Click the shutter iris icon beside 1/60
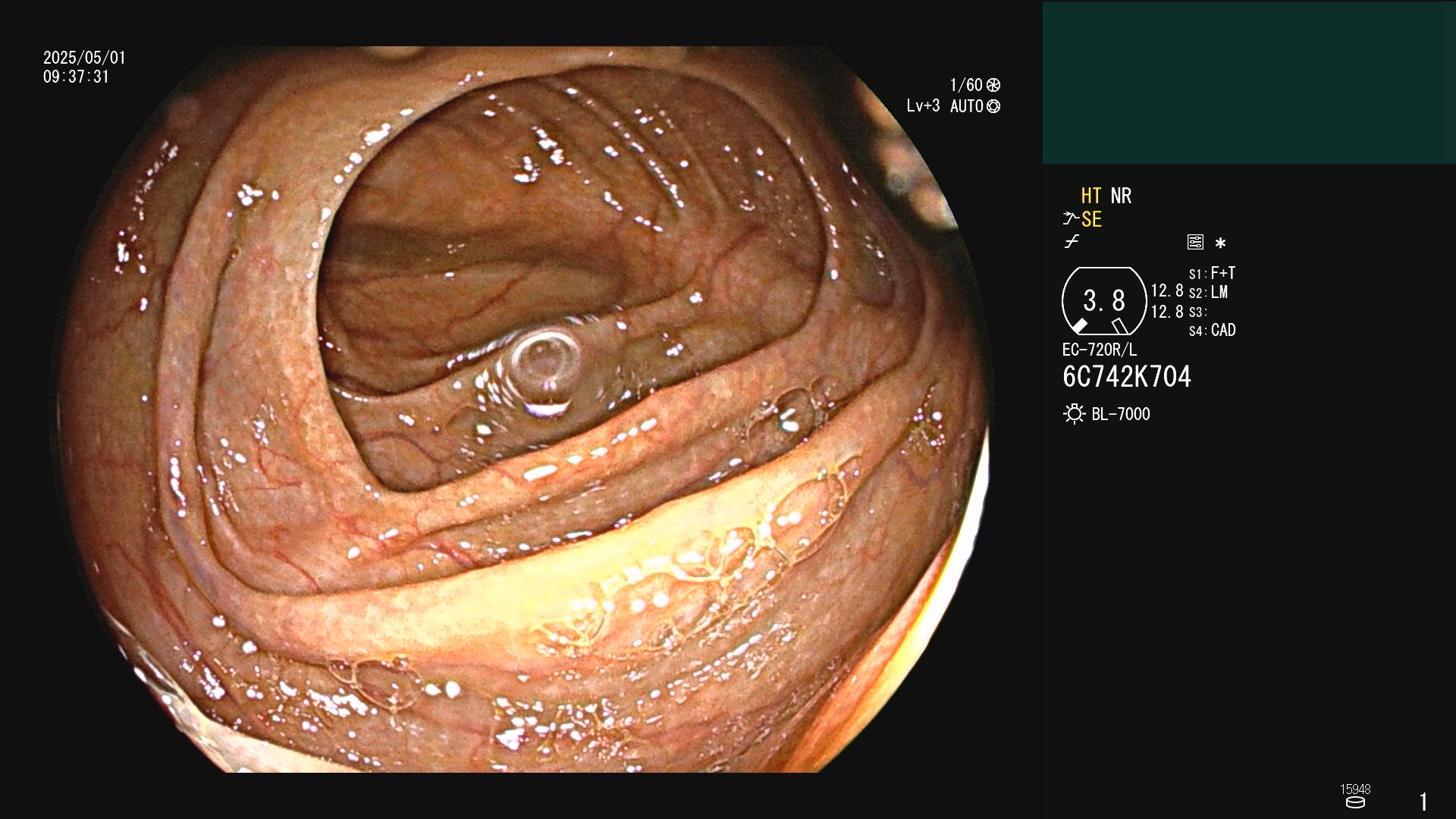The image size is (1456, 819). click(993, 85)
